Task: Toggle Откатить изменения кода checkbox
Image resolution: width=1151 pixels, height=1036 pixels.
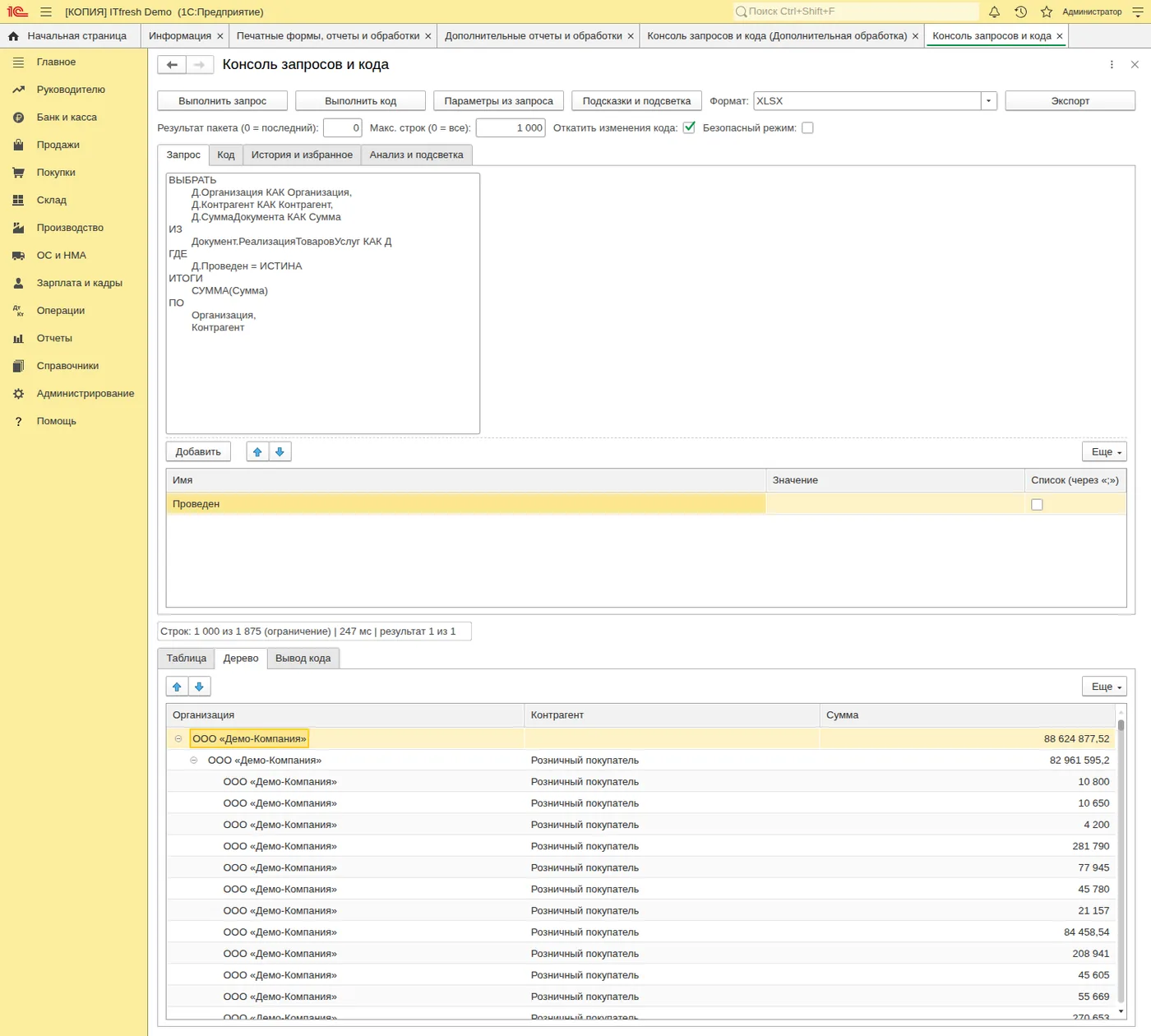Action: pyautogui.click(x=689, y=127)
